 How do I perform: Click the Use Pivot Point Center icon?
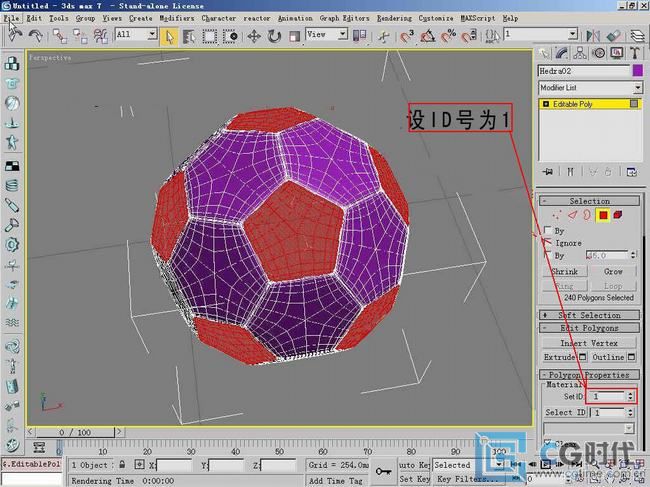coord(359,36)
